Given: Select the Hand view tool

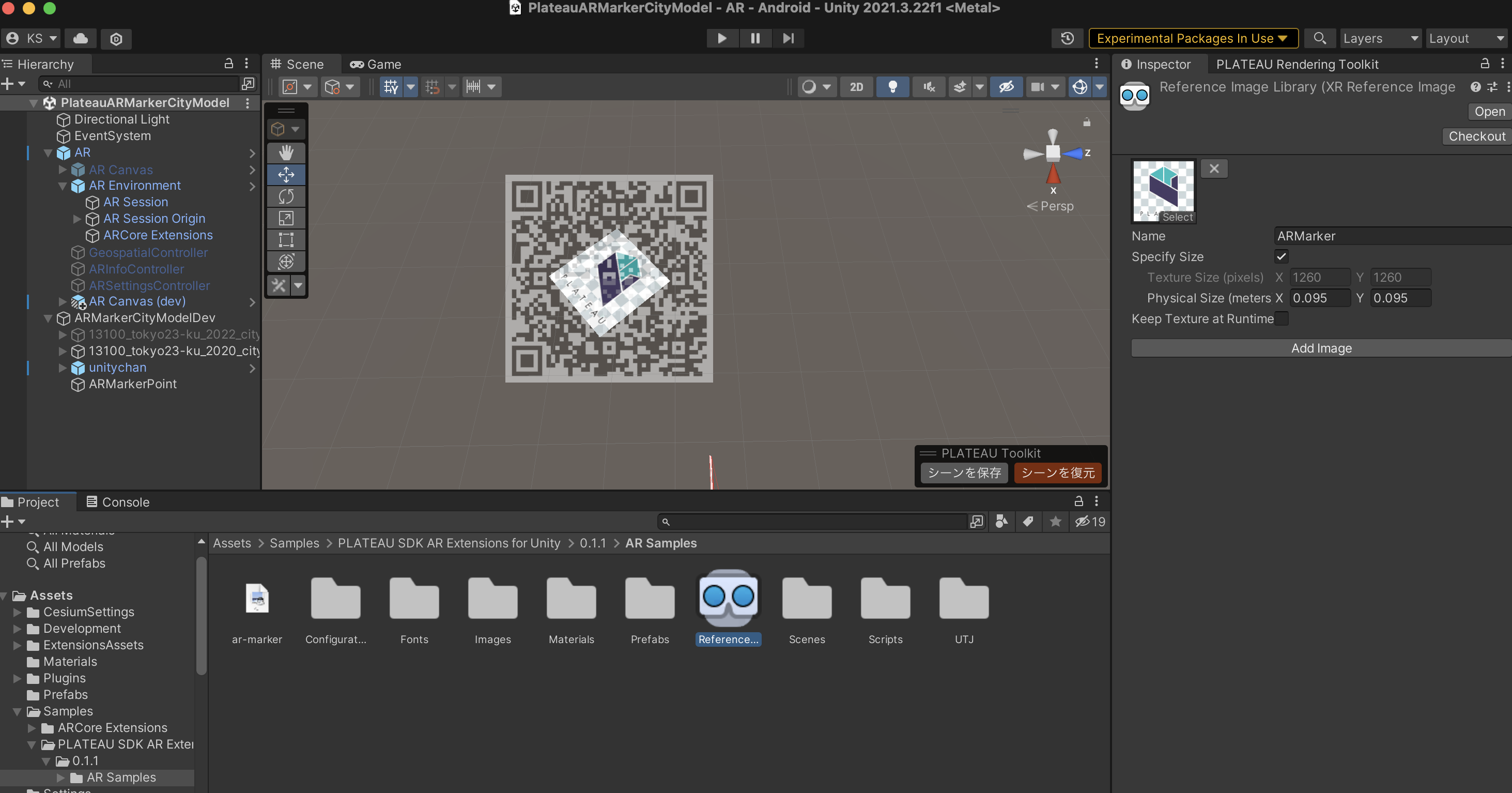Looking at the screenshot, I should pos(286,152).
